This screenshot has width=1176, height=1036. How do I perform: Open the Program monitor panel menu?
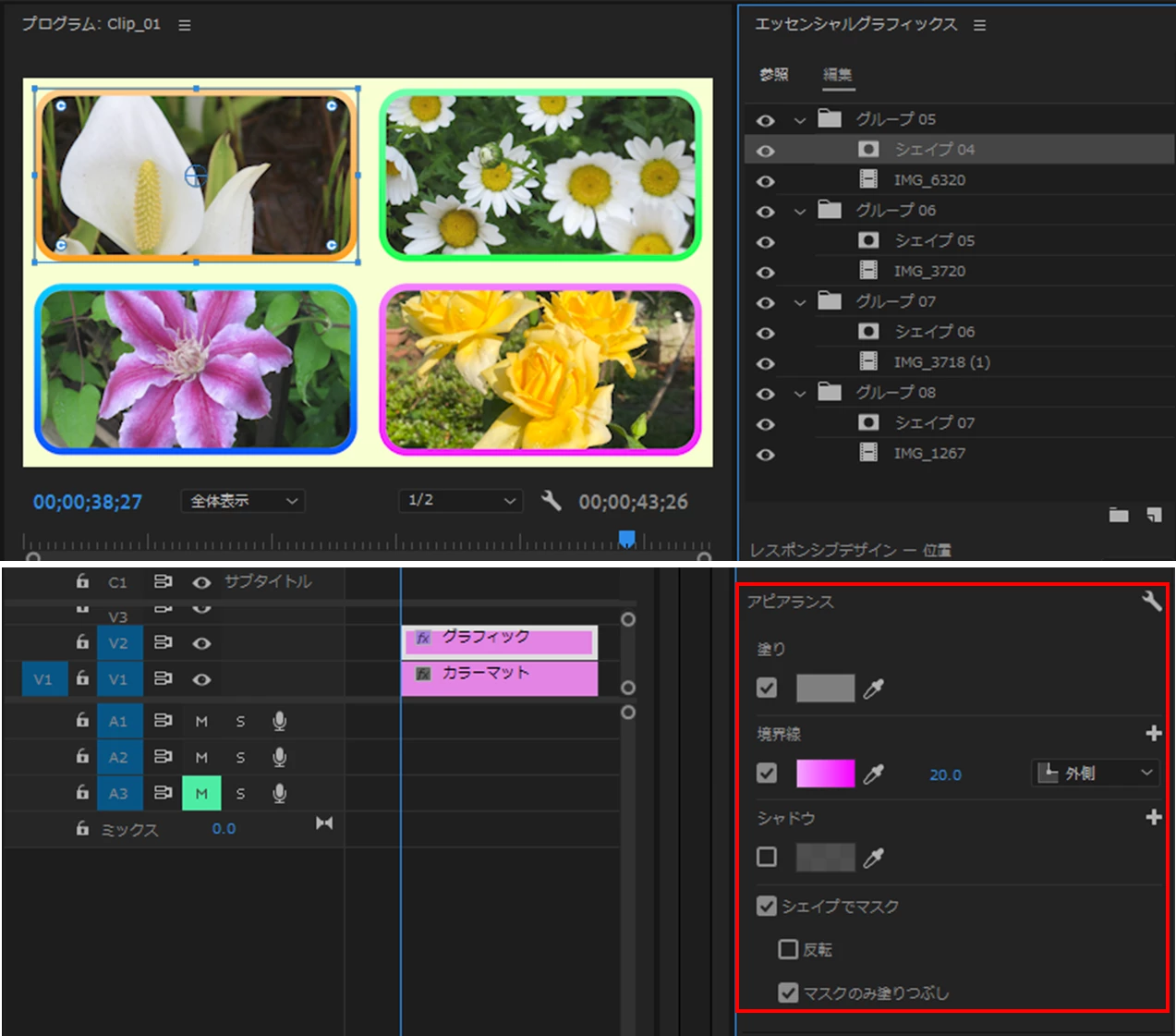click(x=185, y=25)
